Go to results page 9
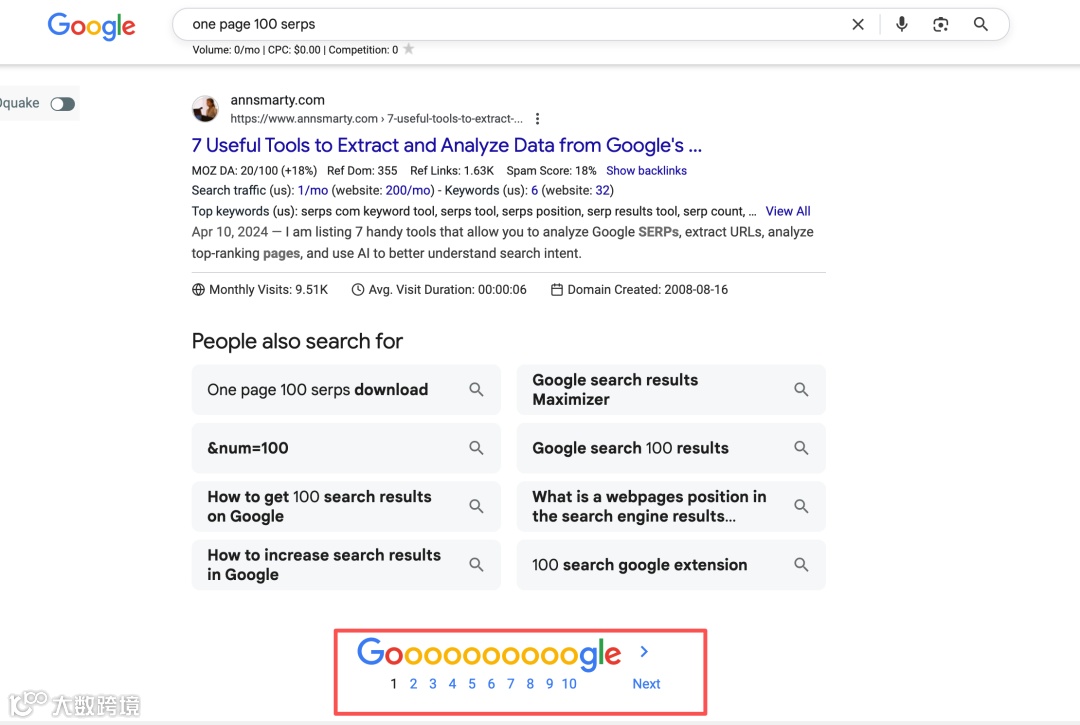This screenshot has height=725, width=1080. pyautogui.click(x=549, y=684)
